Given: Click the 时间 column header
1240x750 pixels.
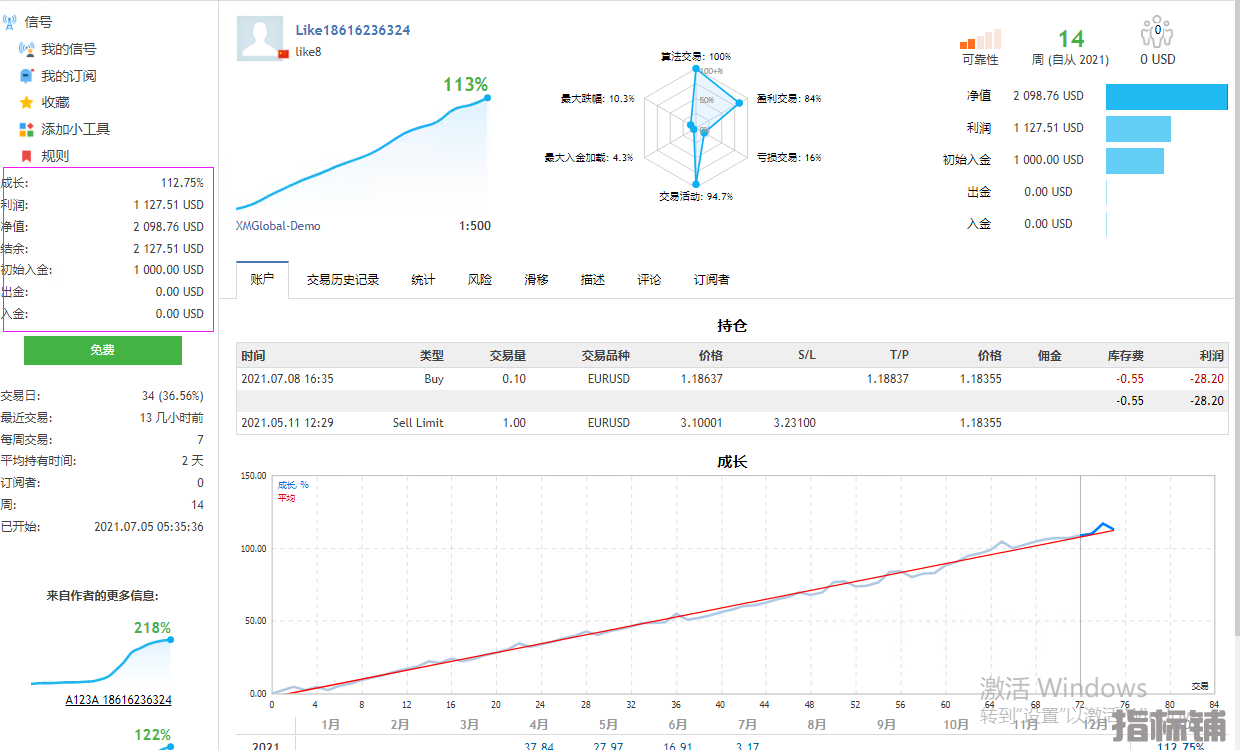Looking at the screenshot, I should [x=254, y=356].
